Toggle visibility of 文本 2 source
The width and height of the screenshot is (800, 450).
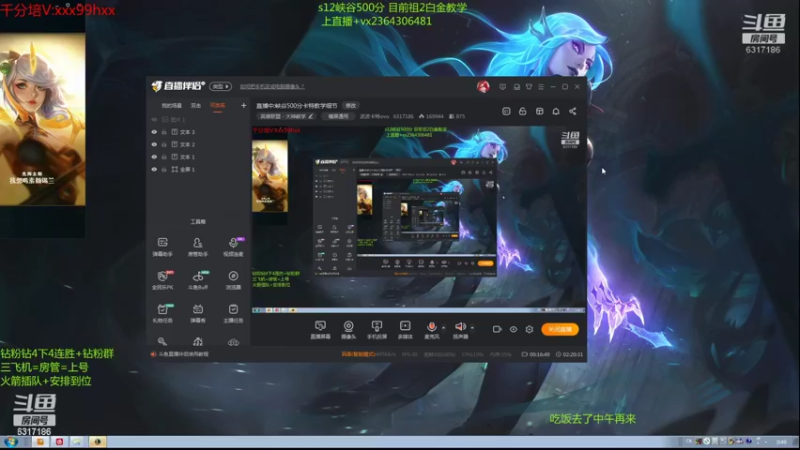[154, 144]
